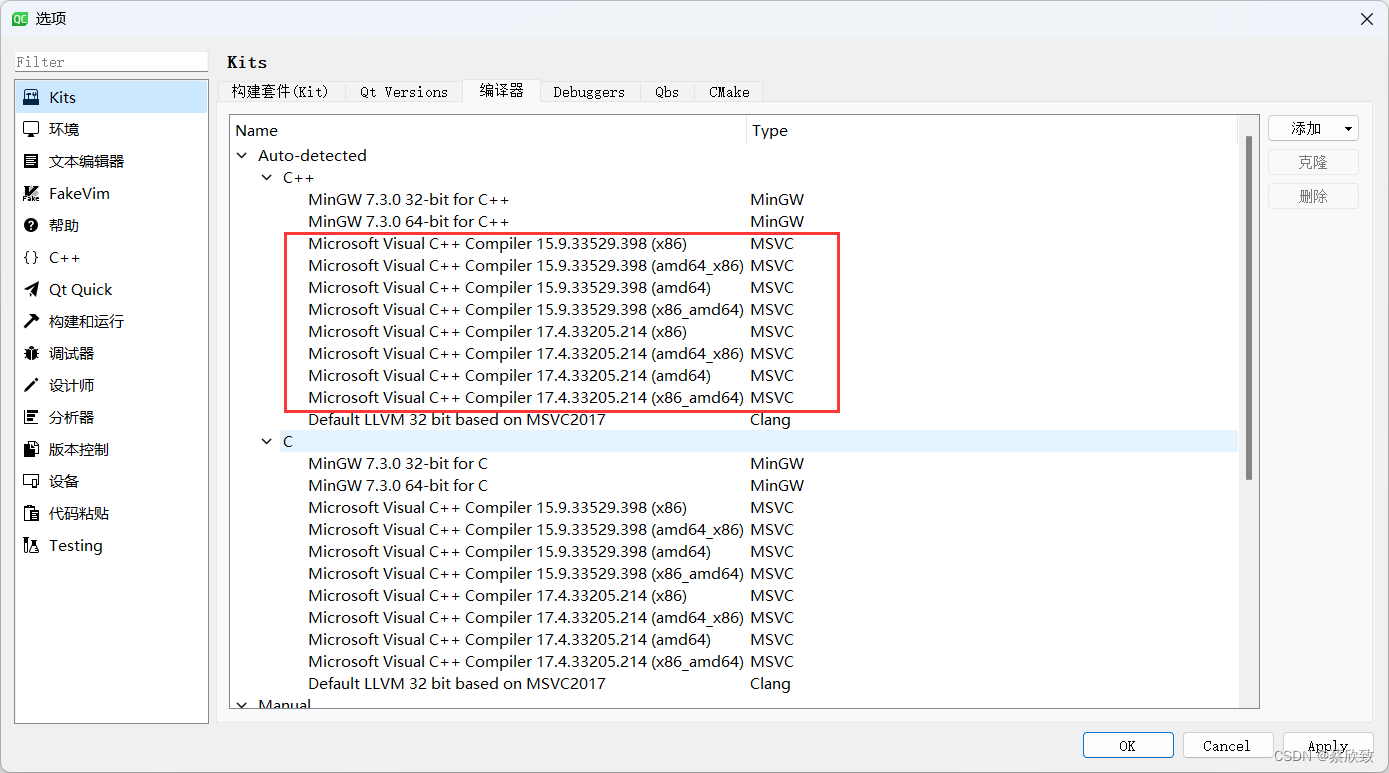Screen dimensions: 1389x773
Task: Open the 帮助 question-mark icon
Action: click(31, 225)
